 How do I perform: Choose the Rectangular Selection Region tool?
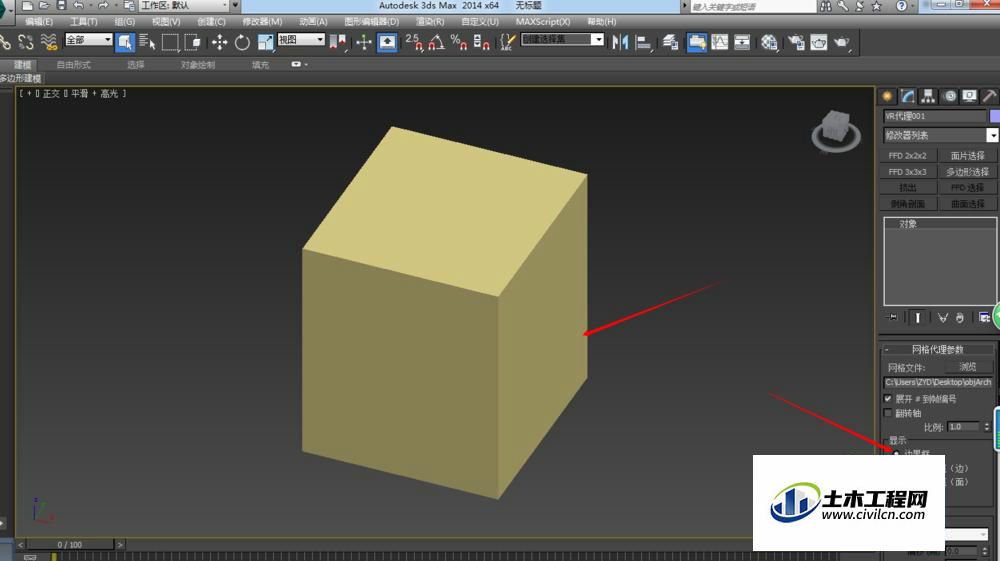170,43
